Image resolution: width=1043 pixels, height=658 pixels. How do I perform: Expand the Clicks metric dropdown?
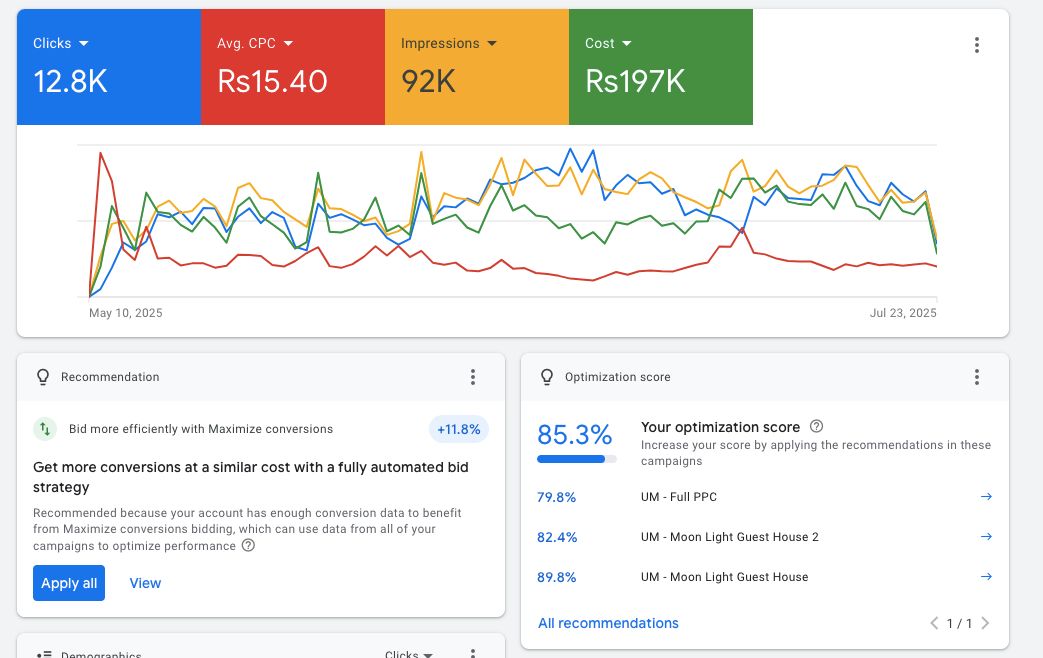pos(83,44)
